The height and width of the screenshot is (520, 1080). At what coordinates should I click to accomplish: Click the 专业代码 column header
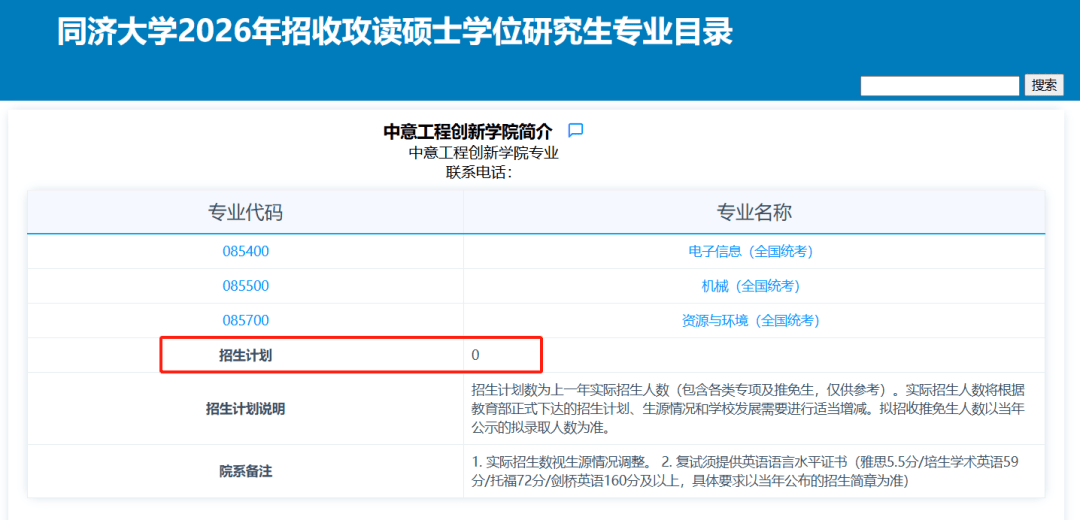(x=245, y=212)
